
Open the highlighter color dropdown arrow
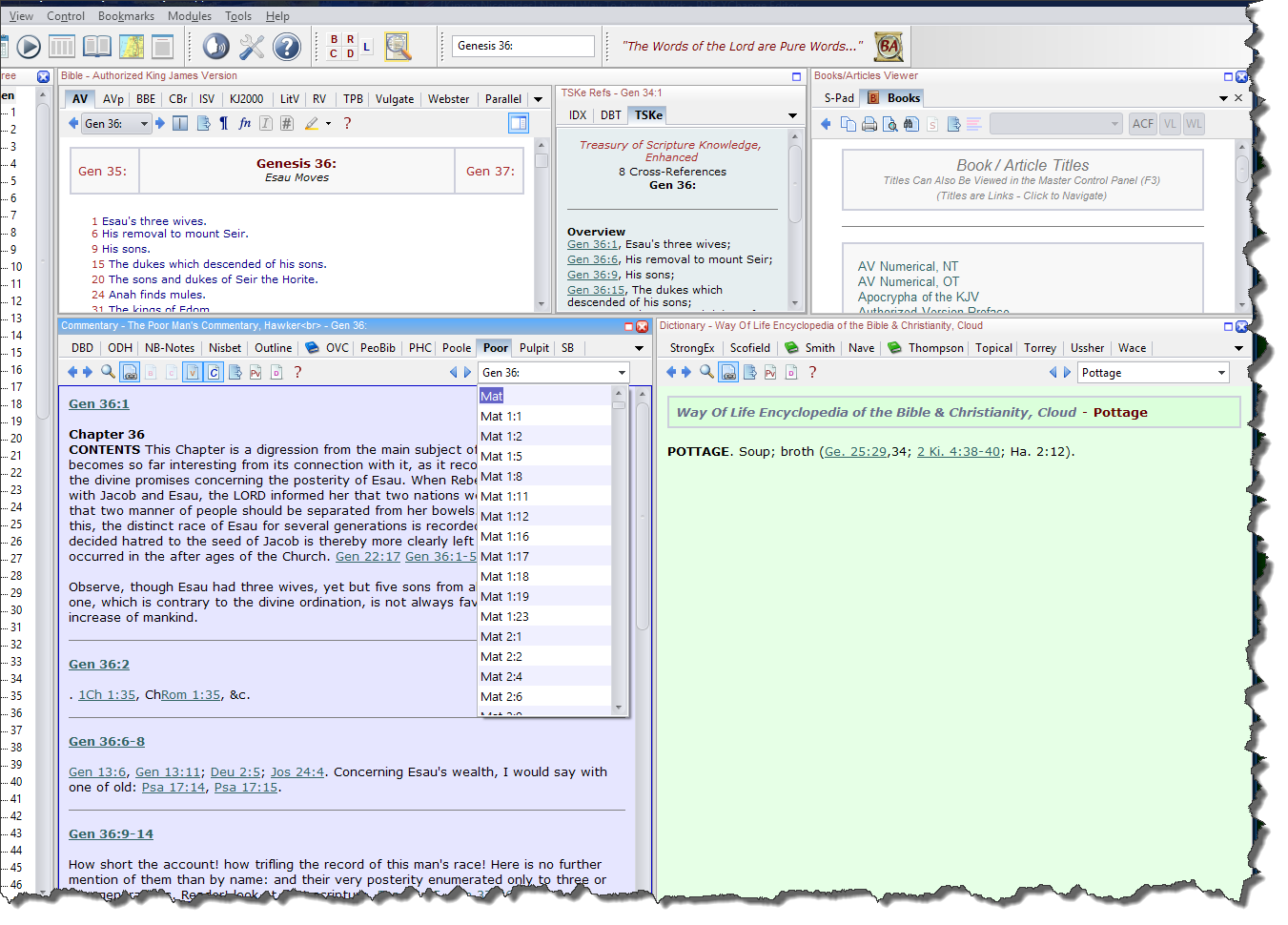pos(328,123)
